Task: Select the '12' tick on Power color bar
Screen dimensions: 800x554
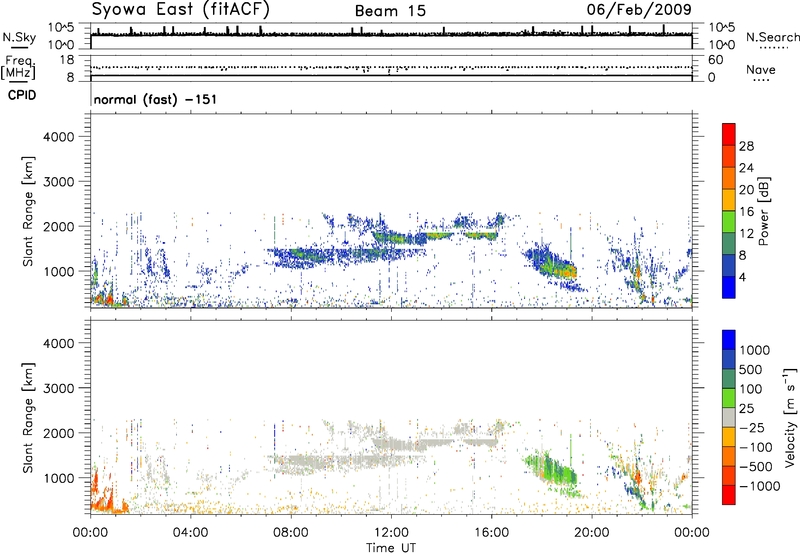Action: (x=746, y=234)
